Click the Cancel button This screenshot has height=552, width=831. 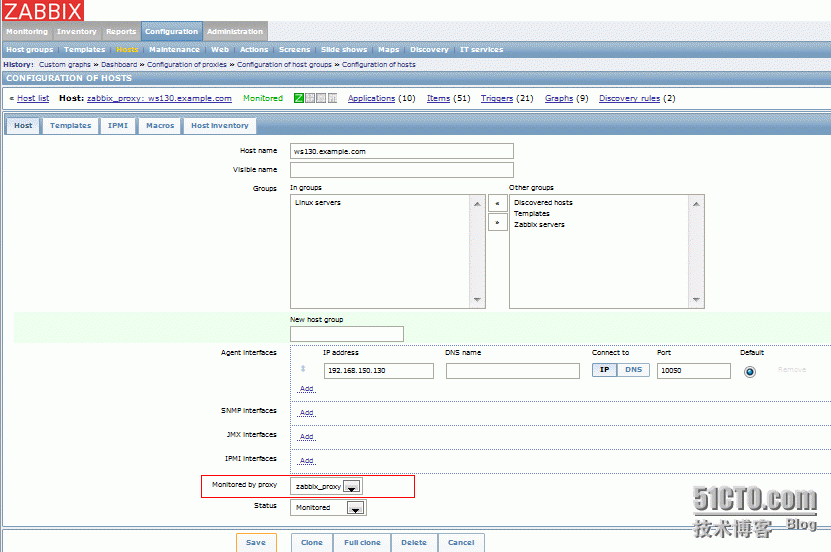[461, 542]
